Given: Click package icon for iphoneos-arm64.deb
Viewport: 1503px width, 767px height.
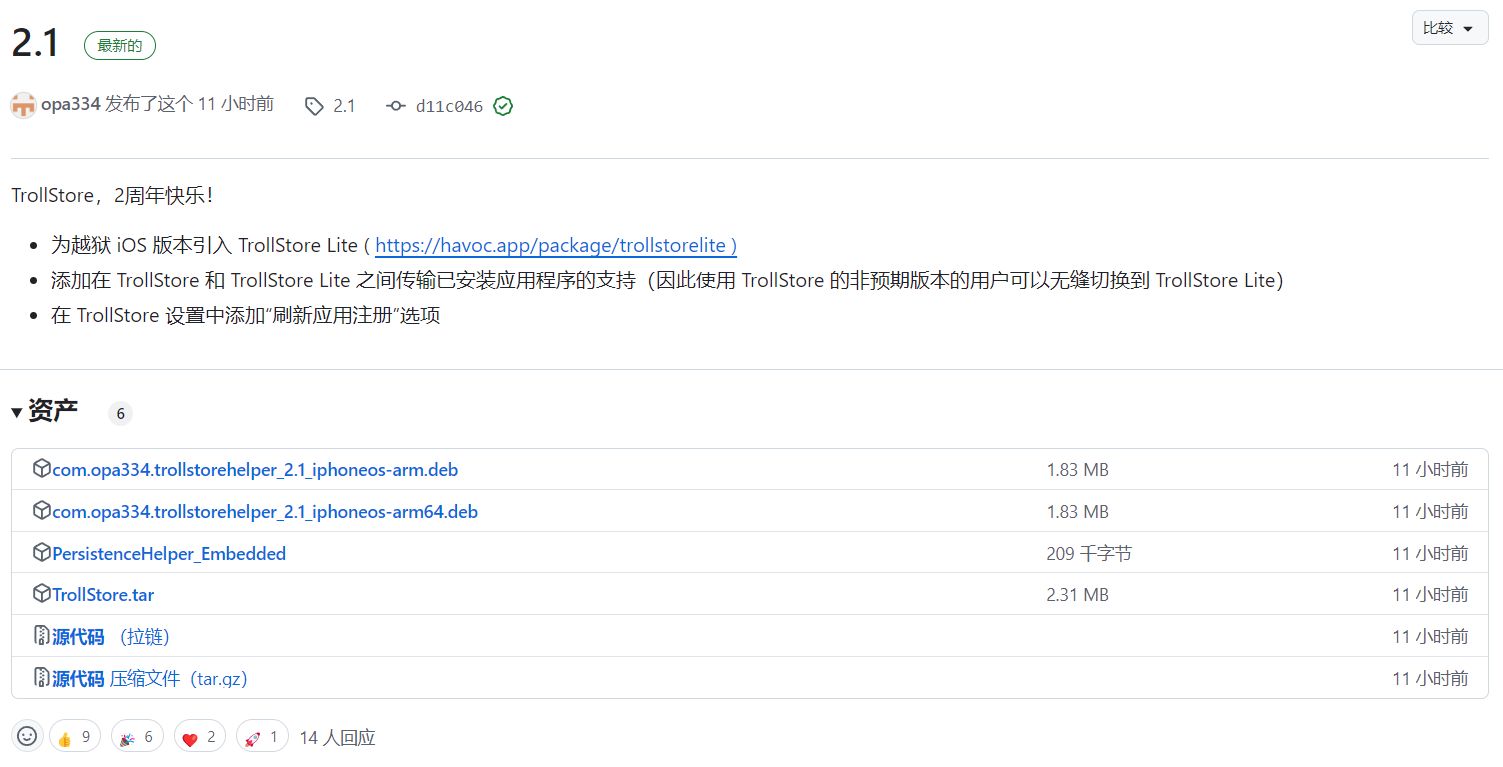Looking at the screenshot, I should point(41,511).
